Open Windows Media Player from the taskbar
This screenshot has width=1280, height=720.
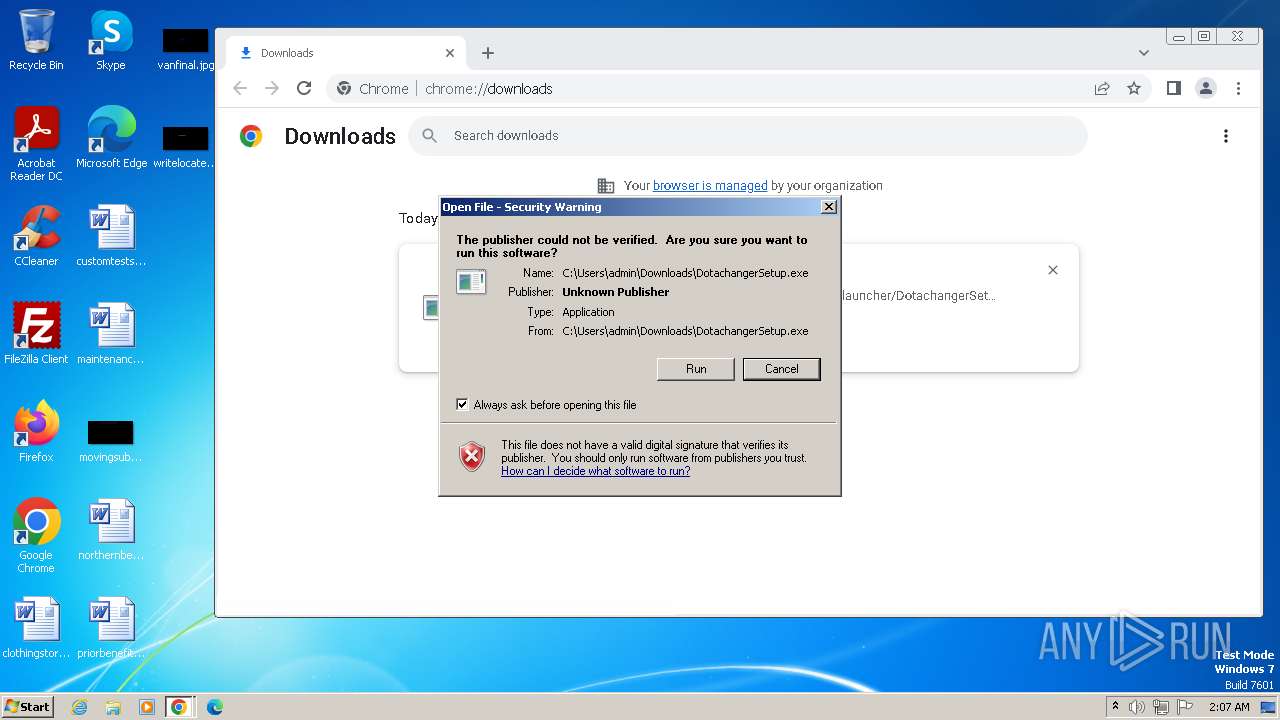(x=146, y=707)
